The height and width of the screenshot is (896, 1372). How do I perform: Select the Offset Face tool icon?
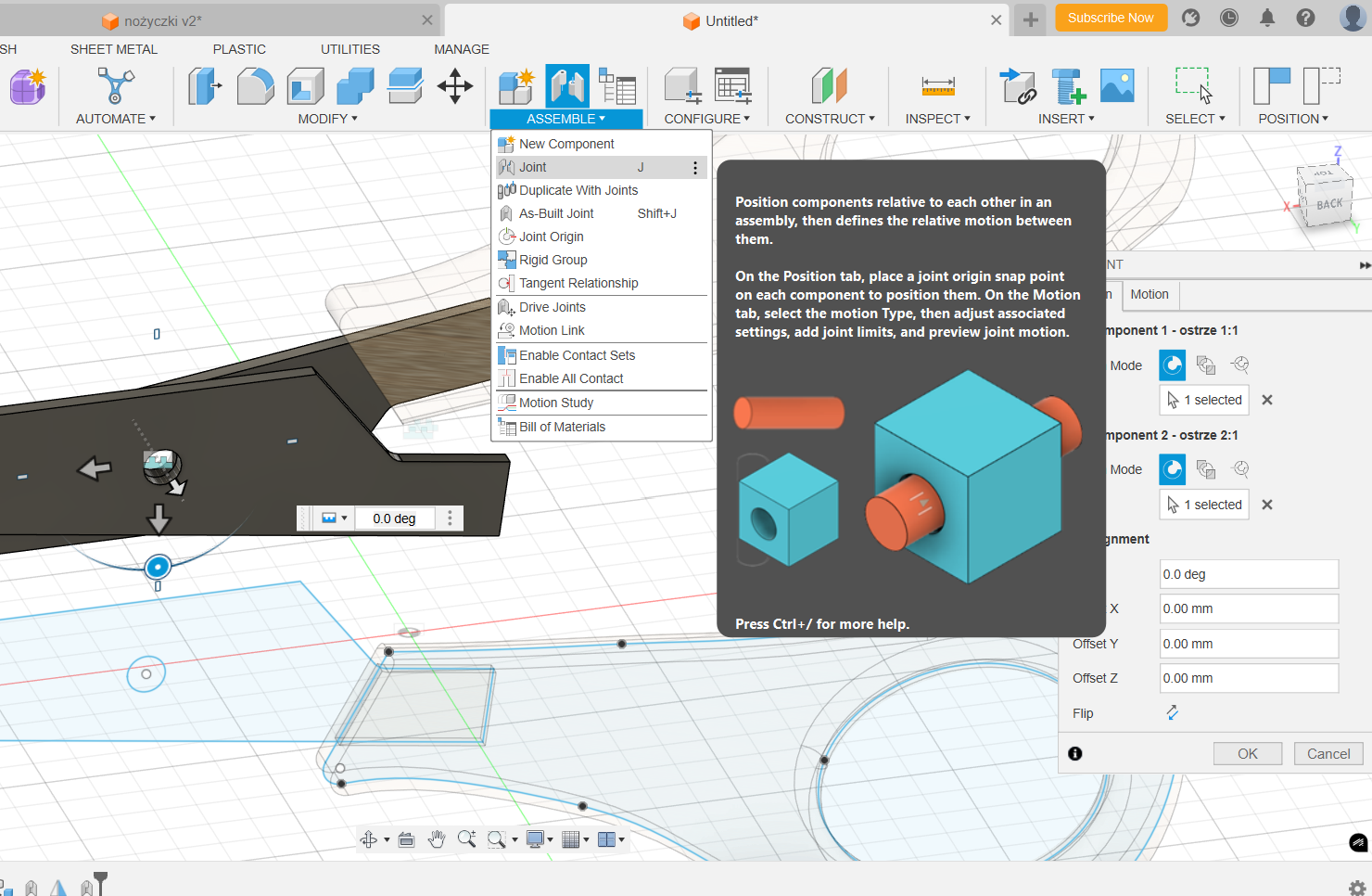[x=405, y=86]
